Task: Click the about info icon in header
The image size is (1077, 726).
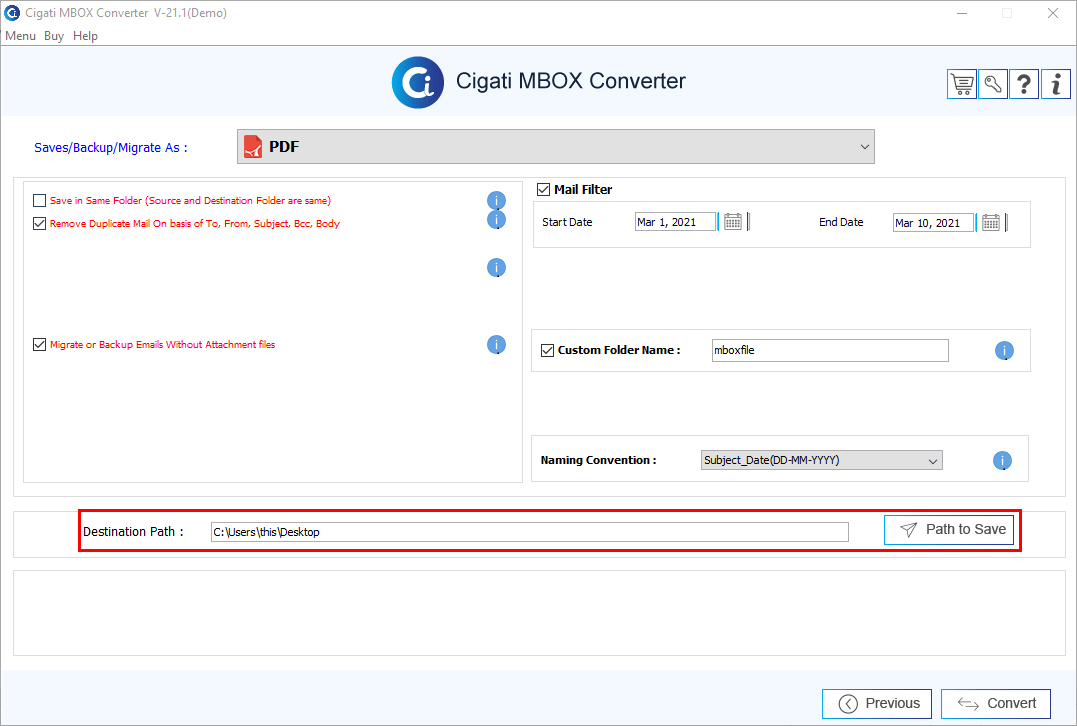Action: 1056,84
